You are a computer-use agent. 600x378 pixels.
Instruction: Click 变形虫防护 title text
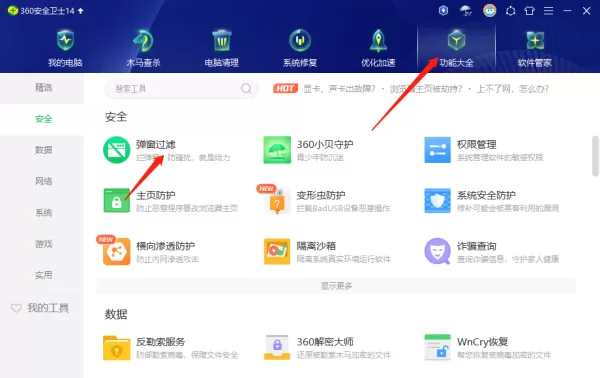(x=321, y=196)
